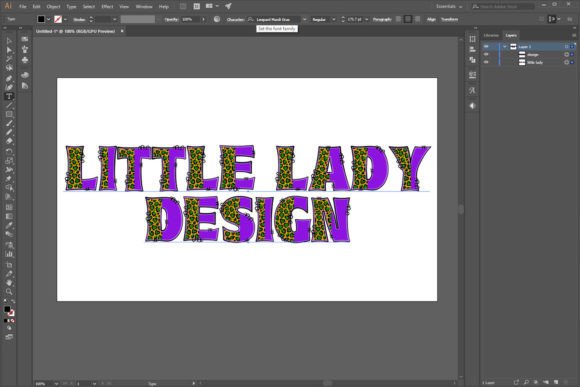This screenshot has height=387, width=580.
Task: Open the Arrange Documents icon
Action: point(211,6)
